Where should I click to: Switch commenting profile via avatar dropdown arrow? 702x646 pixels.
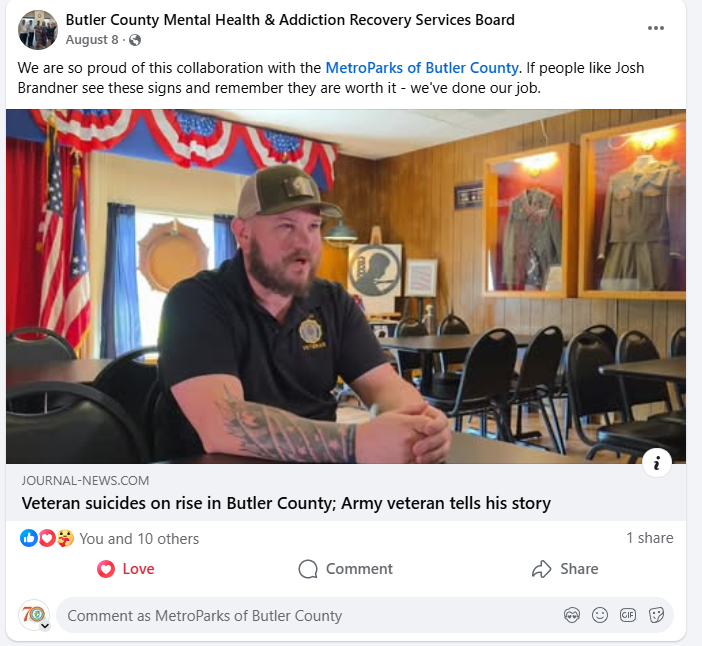tap(45, 626)
